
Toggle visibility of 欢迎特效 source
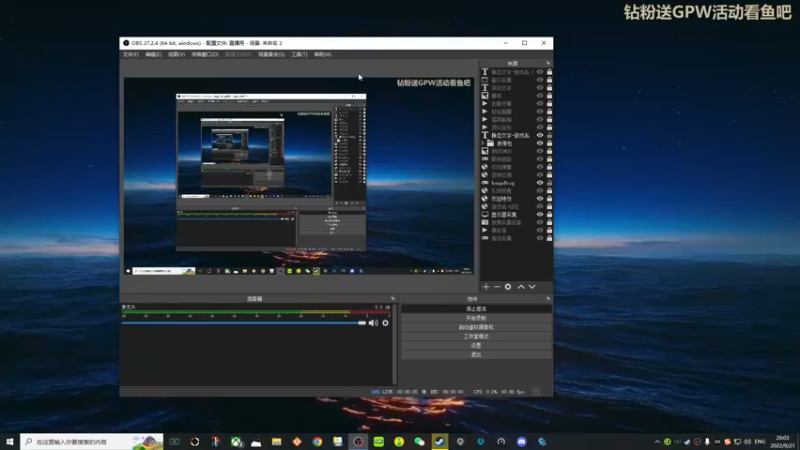[x=540, y=198]
